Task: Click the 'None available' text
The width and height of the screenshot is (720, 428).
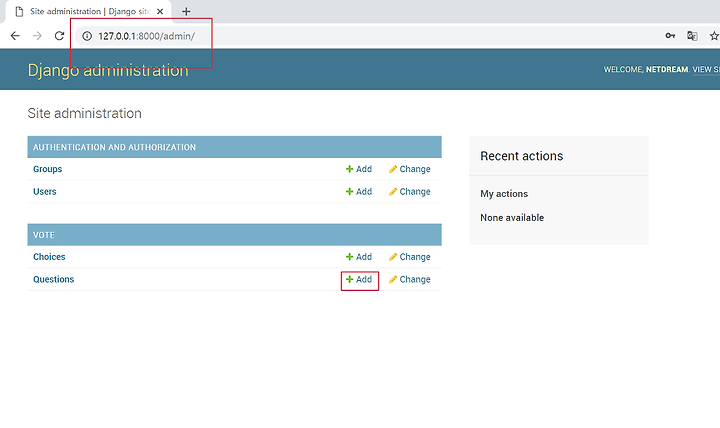Action: [x=512, y=218]
